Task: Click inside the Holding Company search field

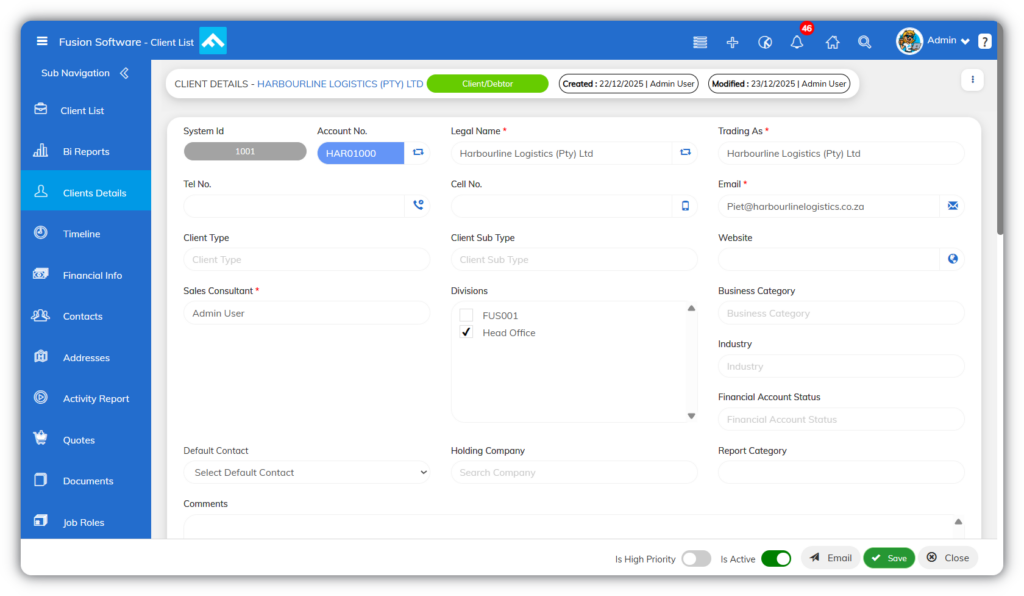Action: [573, 473]
